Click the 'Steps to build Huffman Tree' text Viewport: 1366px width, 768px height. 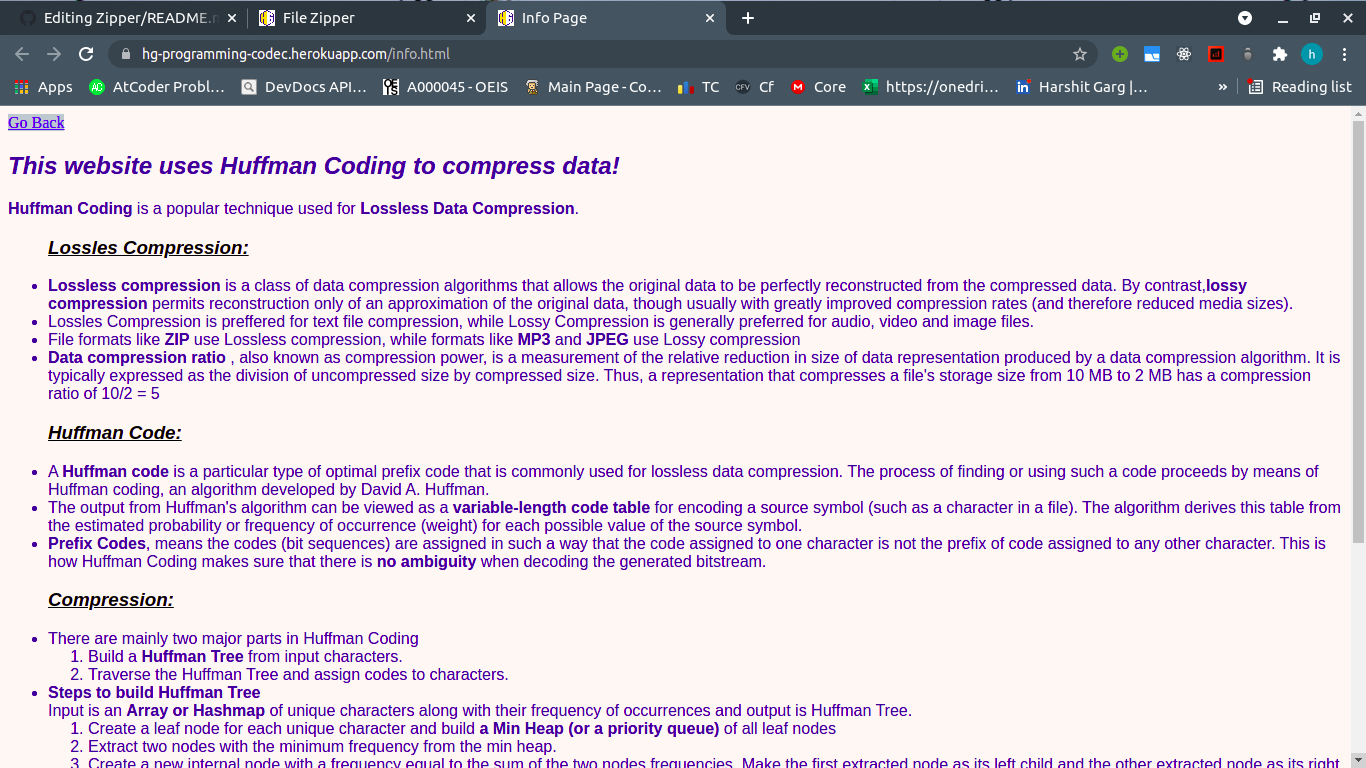154,692
